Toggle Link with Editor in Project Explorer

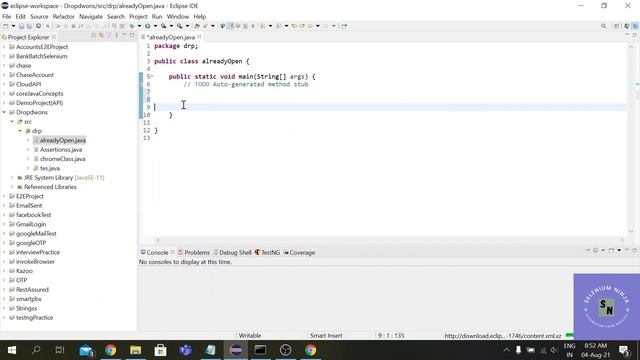click(x=101, y=36)
